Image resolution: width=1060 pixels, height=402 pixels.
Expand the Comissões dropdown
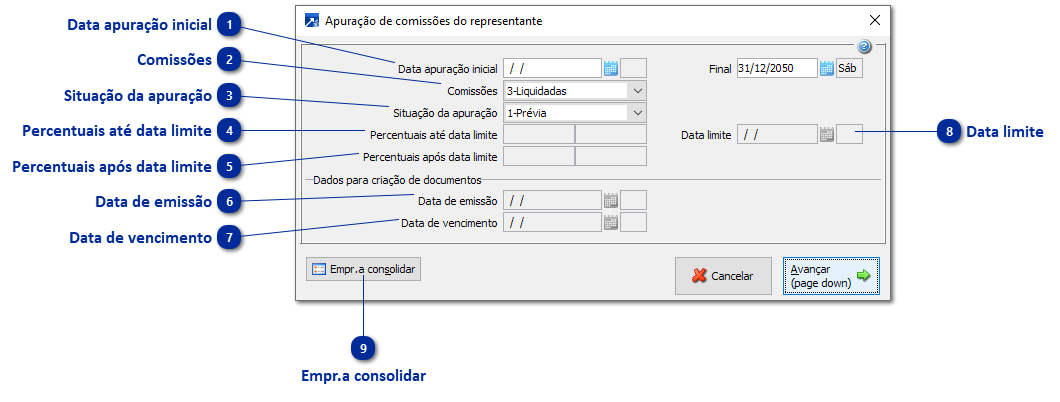(638, 91)
